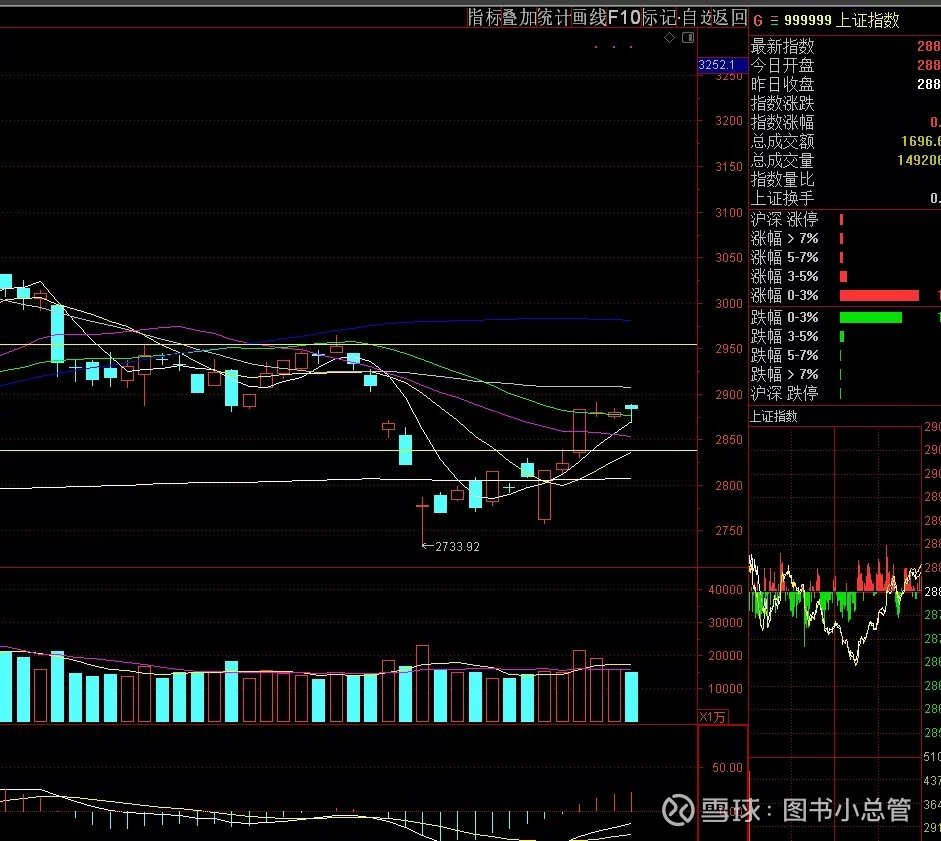Add to watchlist with 自选 button
Viewport: 941px width, 841px height.
(697, 18)
